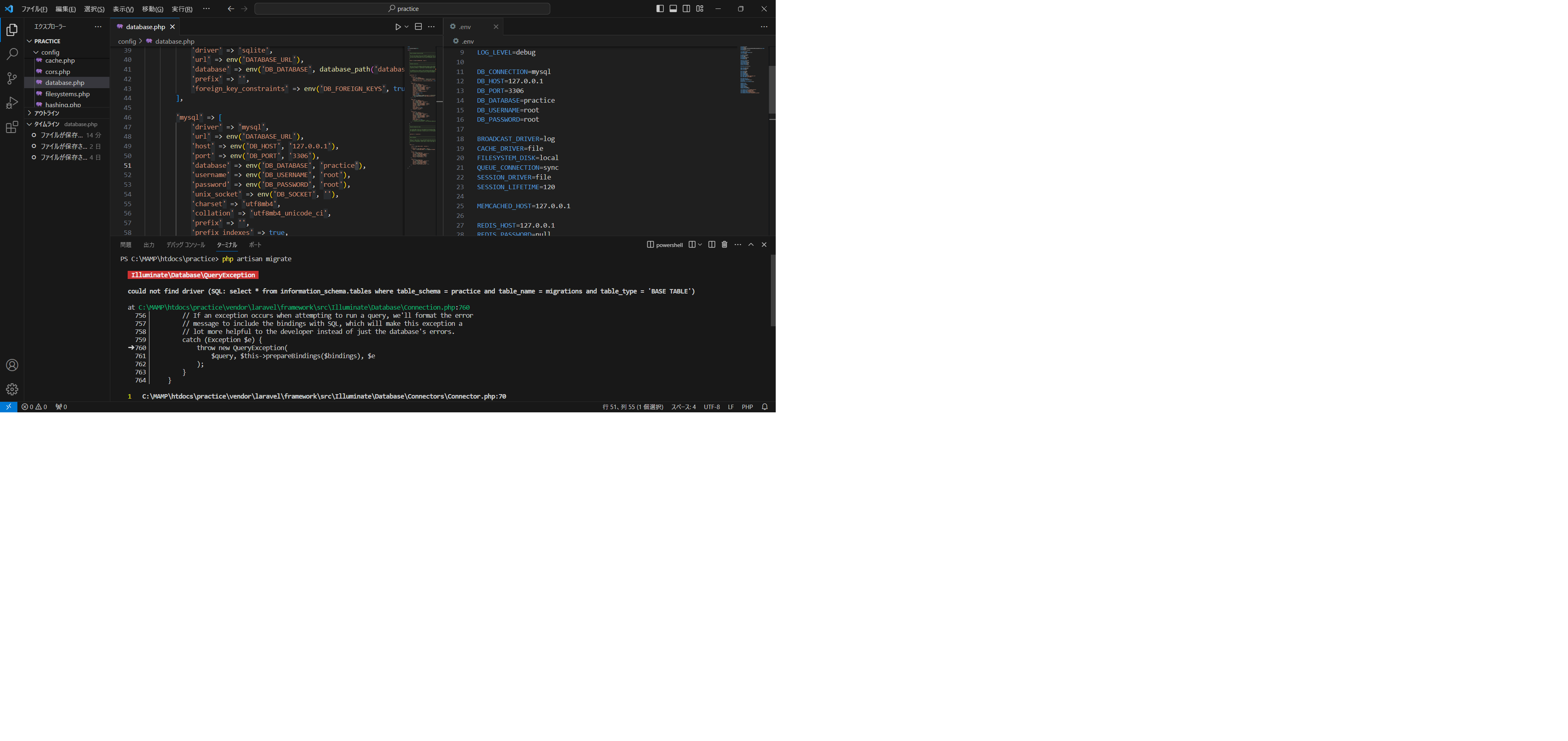Image resolution: width=1568 pixels, height=741 pixels.
Task: Close the .env tab
Action: (496, 27)
